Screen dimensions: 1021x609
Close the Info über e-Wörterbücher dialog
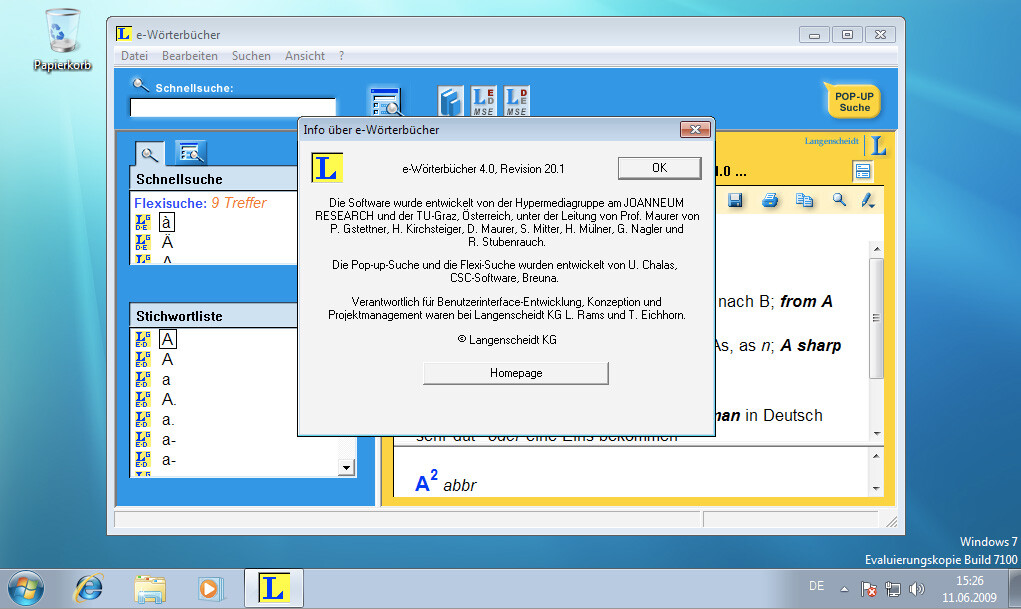click(x=695, y=130)
